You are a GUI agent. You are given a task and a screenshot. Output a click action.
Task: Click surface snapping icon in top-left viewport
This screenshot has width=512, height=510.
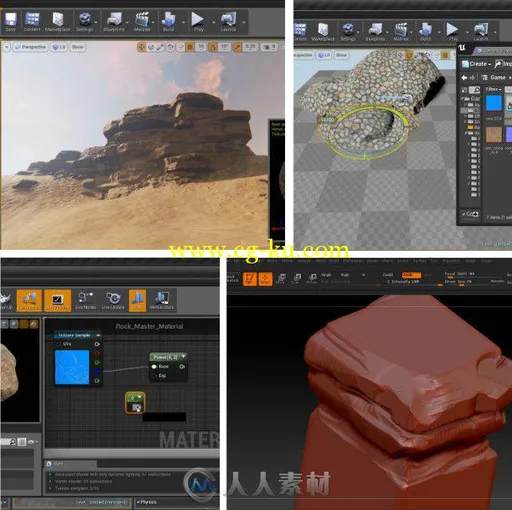click(x=180, y=47)
